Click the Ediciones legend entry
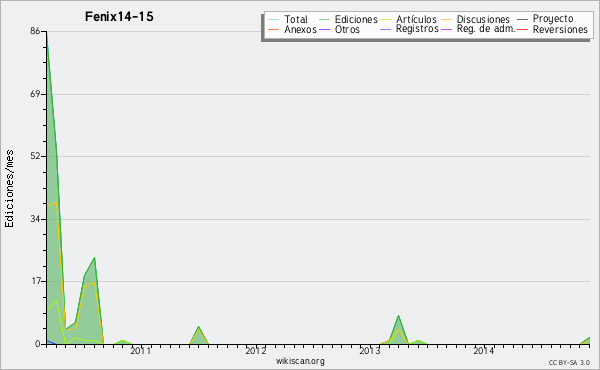 click(x=348, y=19)
